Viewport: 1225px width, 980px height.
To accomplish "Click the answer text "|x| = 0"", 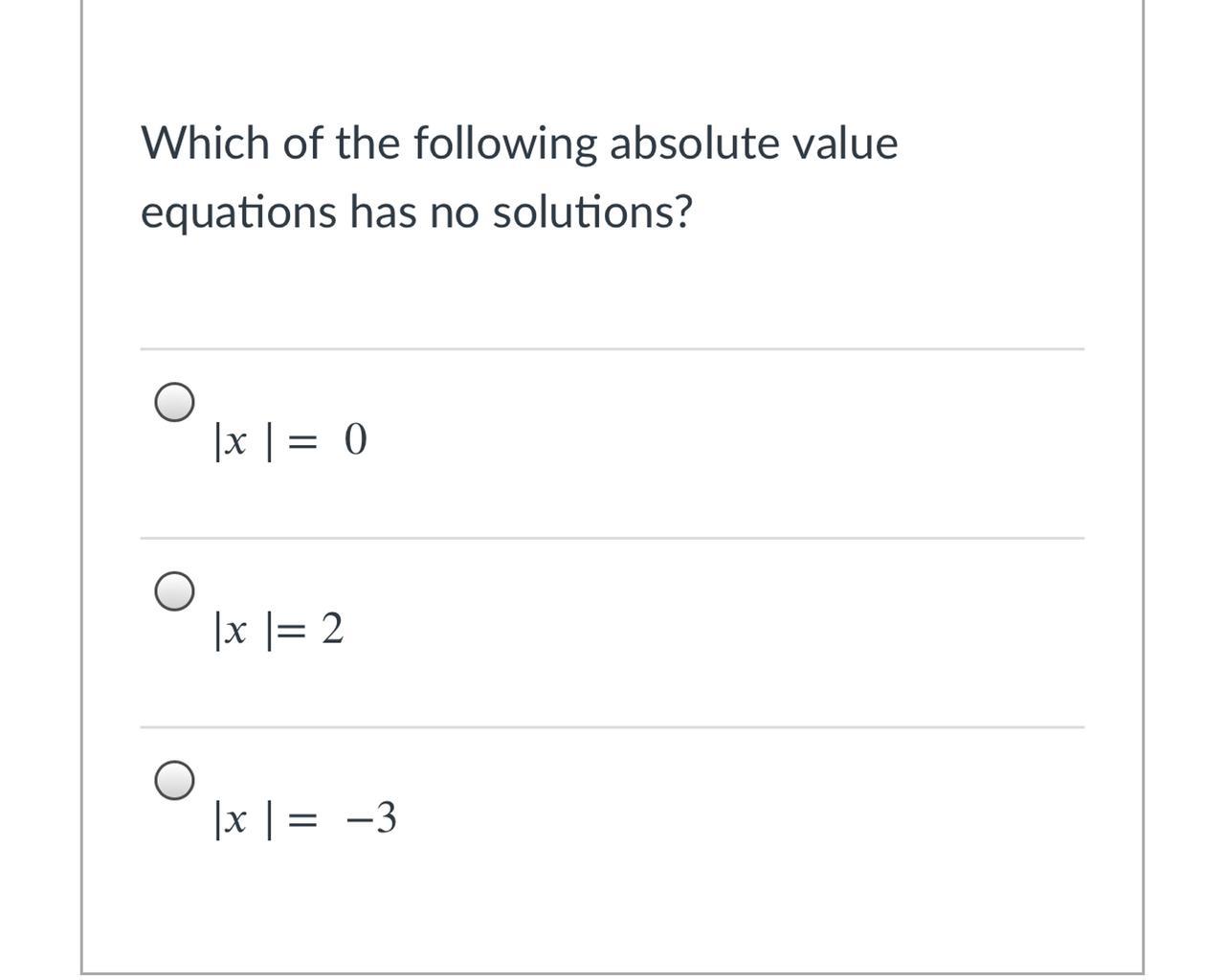I will coord(291,440).
